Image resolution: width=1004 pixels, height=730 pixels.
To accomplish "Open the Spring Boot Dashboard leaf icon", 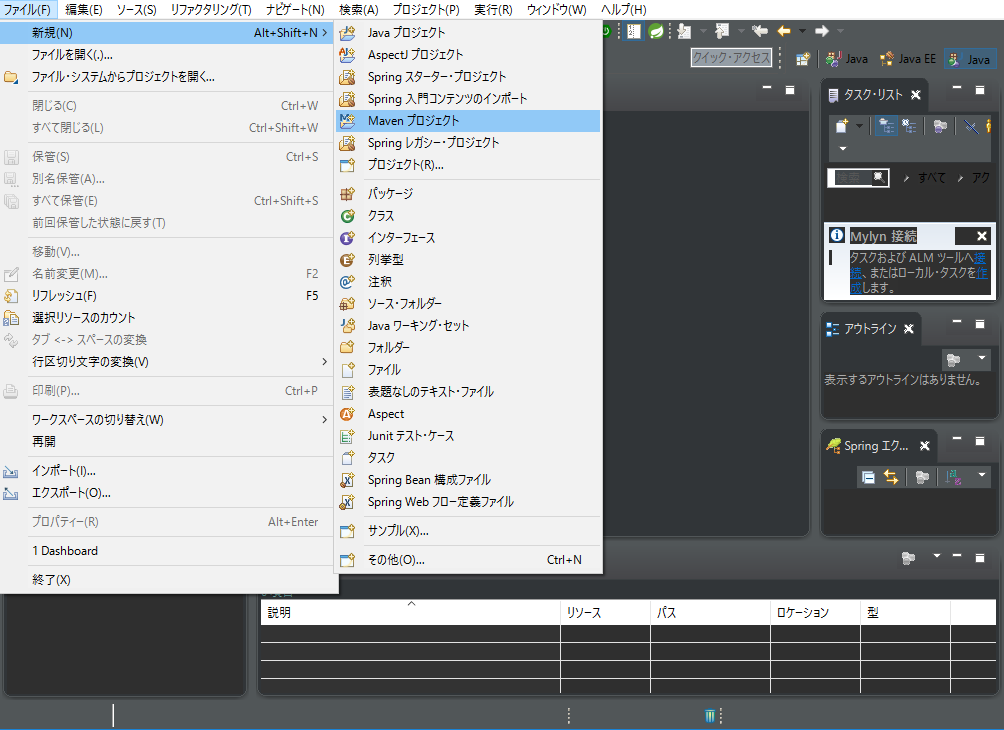I will (656, 31).
